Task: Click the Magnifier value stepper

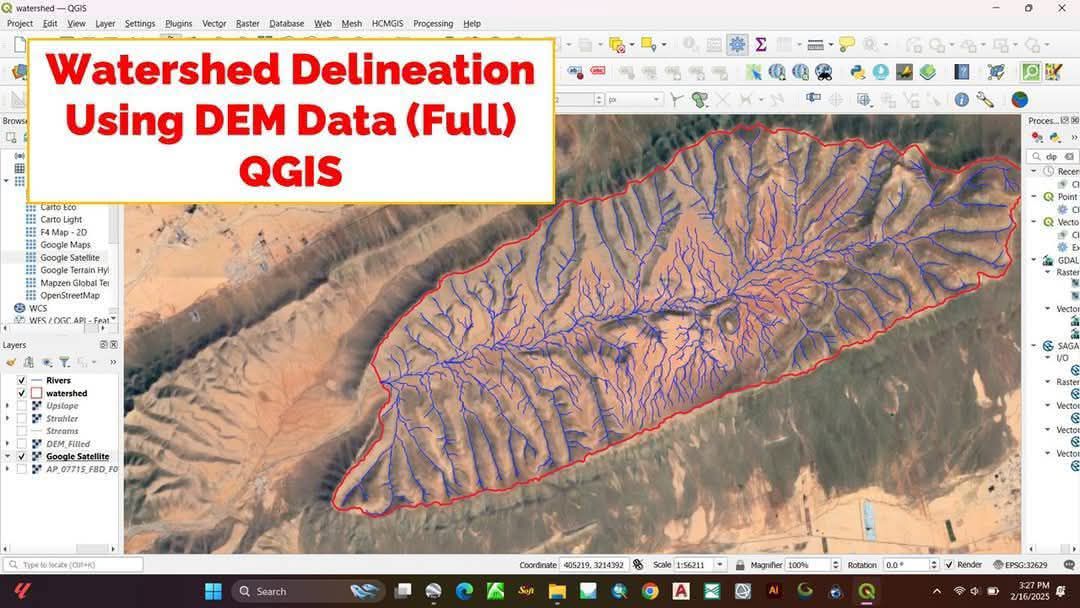Action: pyautogui.click(x=835, y=565)
